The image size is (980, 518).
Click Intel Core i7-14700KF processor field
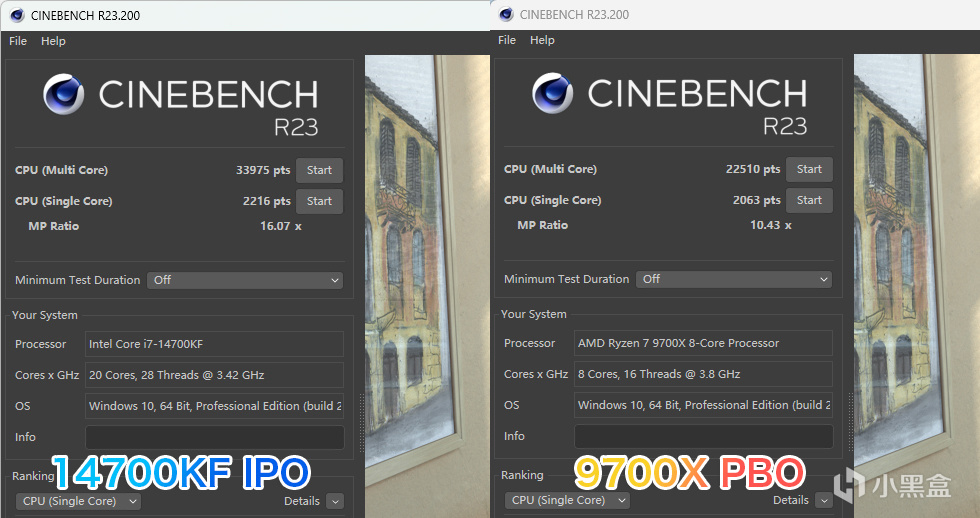point(214,344)
